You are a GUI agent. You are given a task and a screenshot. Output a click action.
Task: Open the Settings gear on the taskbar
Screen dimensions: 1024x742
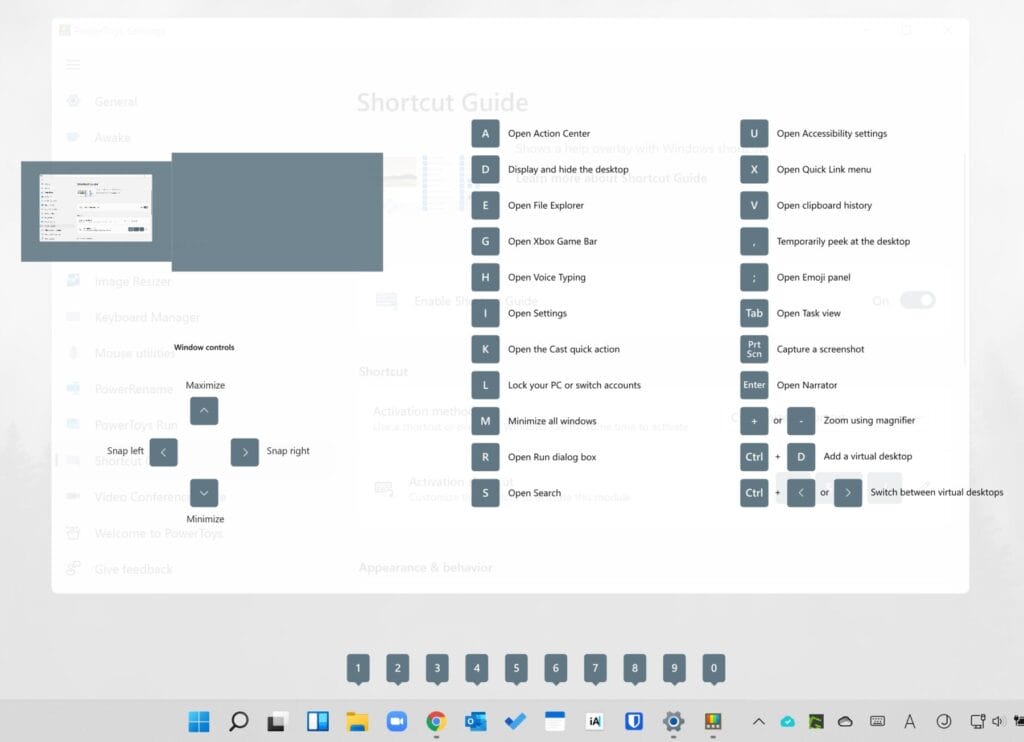click(673, 721)
